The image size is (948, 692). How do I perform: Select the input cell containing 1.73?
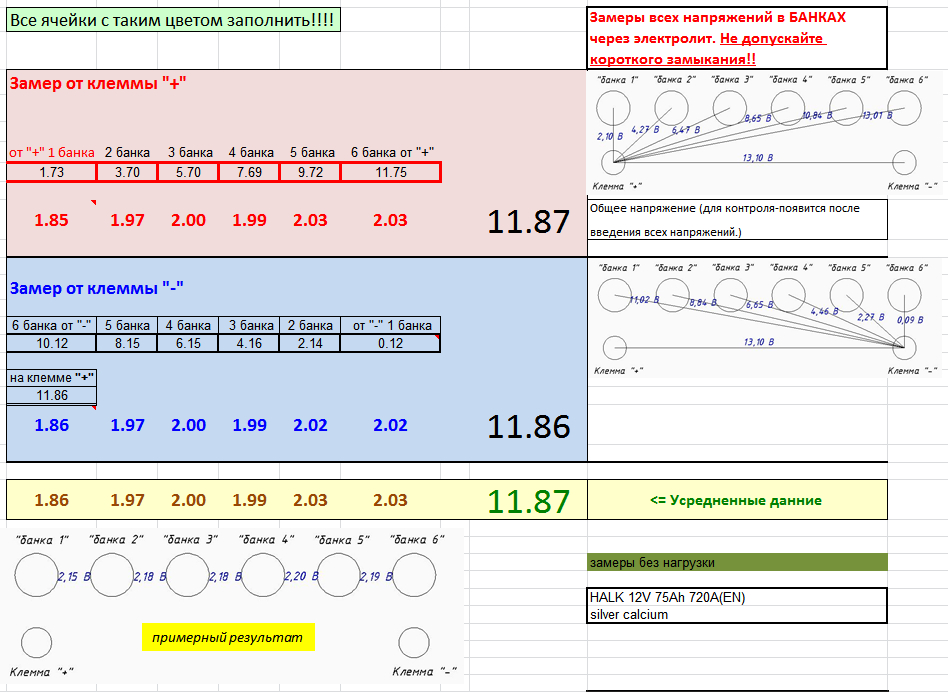tap(52, 172)
